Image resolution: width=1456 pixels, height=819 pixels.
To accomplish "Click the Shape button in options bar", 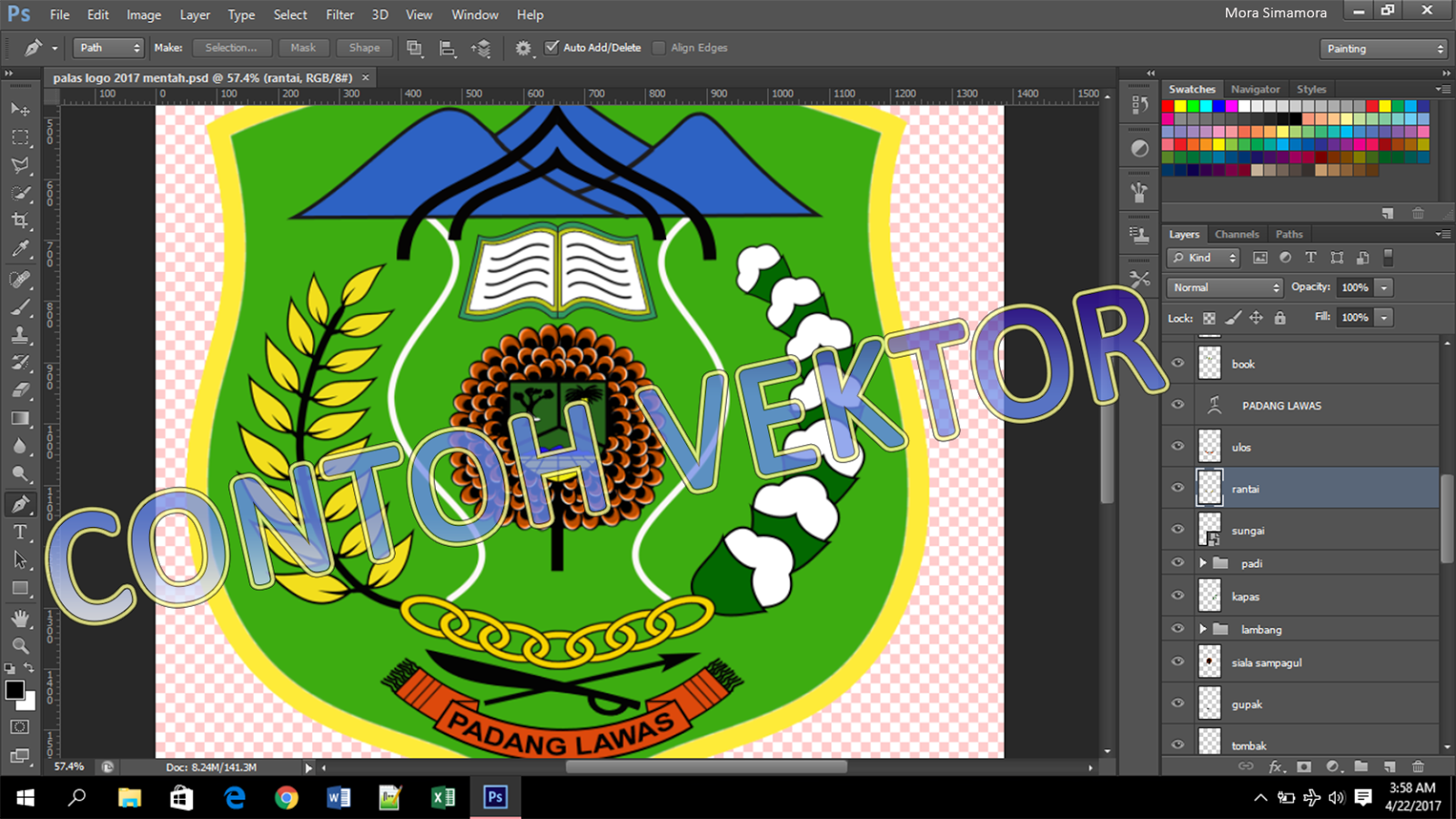I will pos(364,47).
